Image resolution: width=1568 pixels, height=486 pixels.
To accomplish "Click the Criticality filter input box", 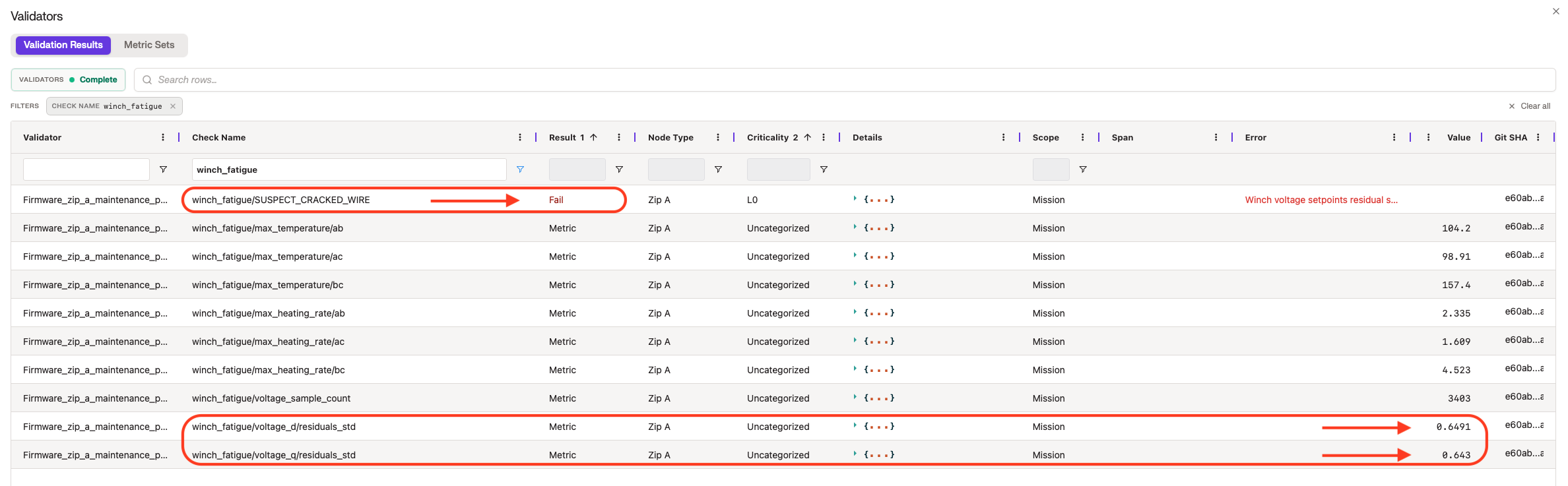I will click(779, 169).
